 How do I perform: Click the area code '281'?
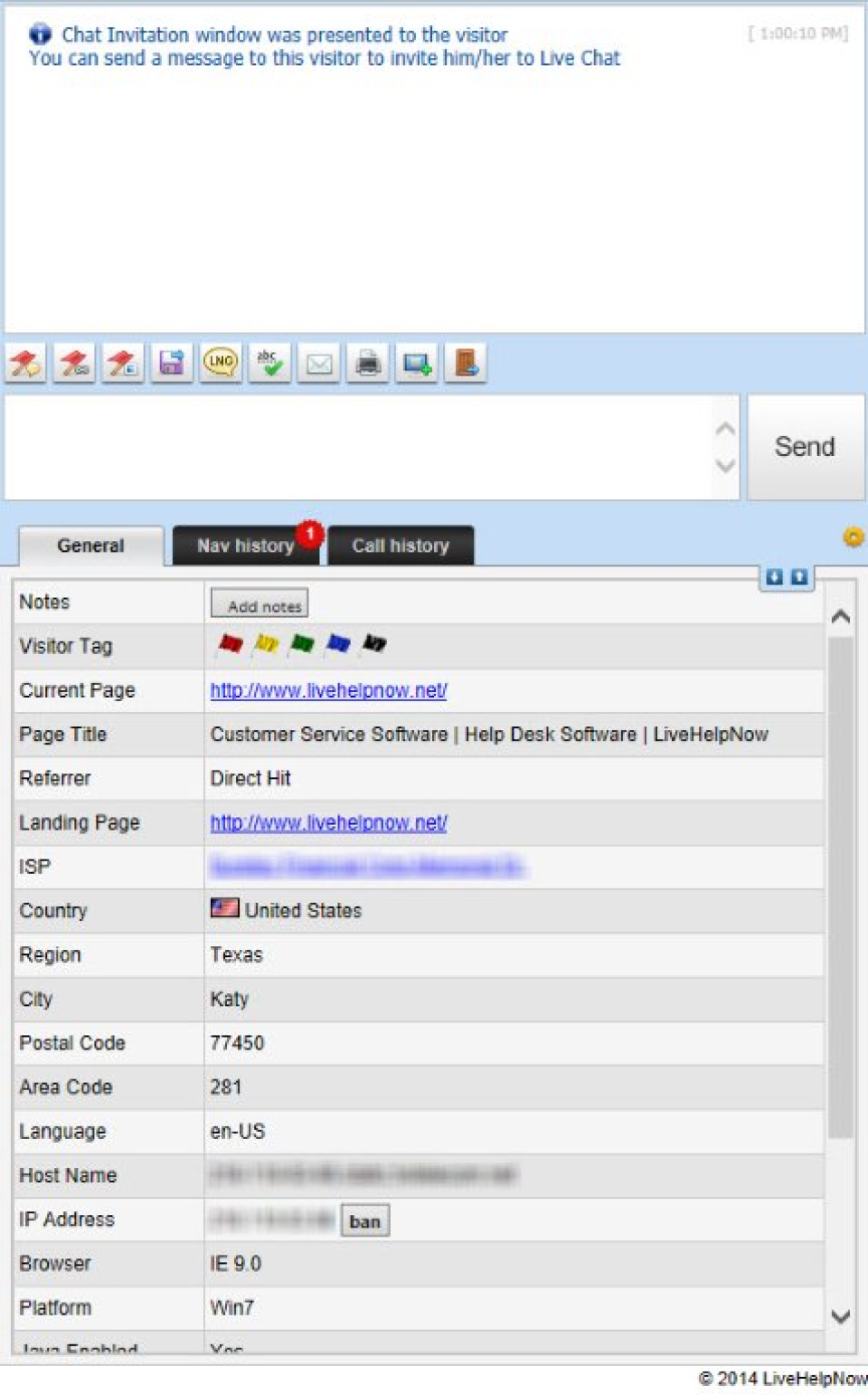tap(226, 1087)
